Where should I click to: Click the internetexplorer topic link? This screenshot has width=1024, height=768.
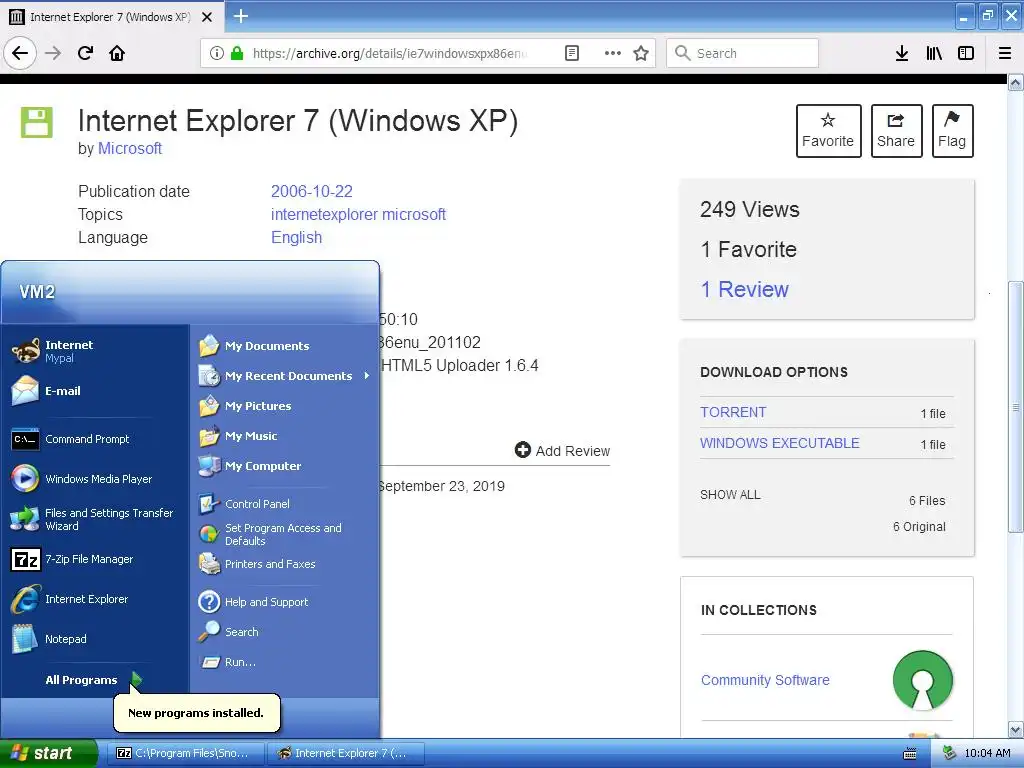pos(325,214)
